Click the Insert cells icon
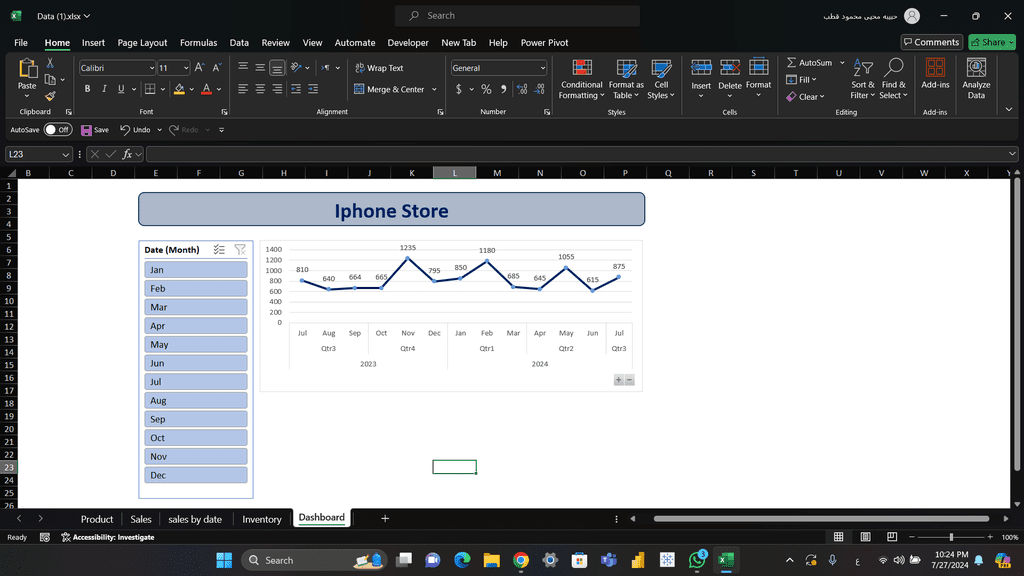 pos(701,68)
